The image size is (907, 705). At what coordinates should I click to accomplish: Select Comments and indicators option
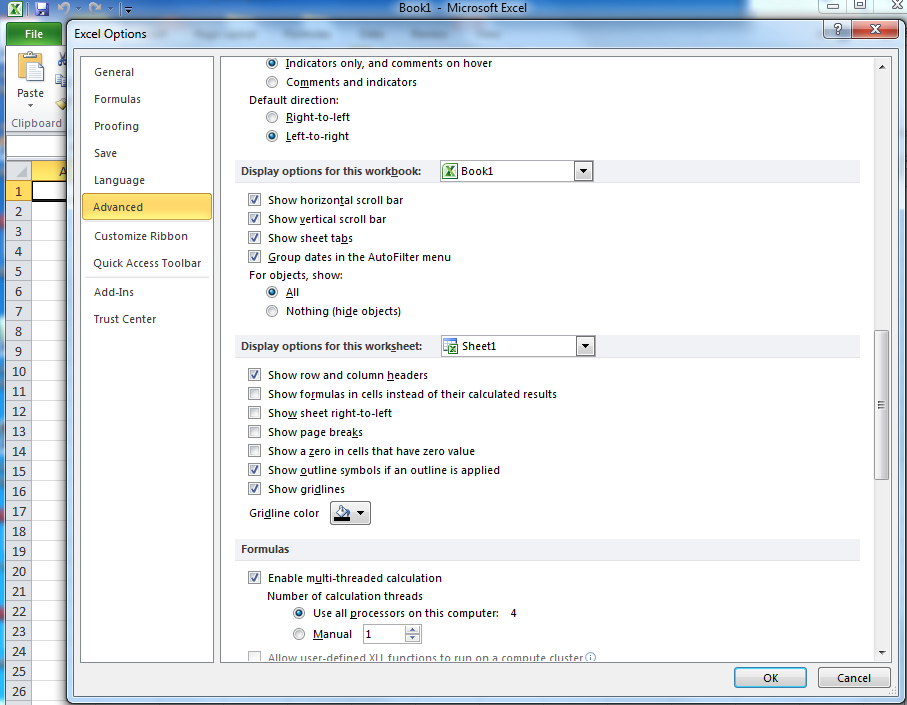pos(272,82)
